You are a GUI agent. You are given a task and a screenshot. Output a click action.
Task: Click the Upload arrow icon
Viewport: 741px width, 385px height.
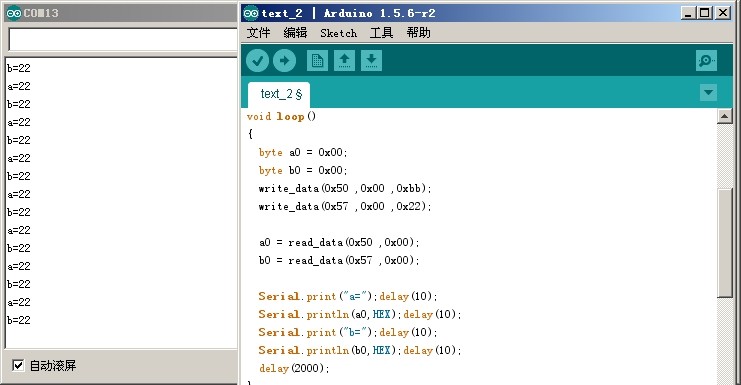point(284,60)
